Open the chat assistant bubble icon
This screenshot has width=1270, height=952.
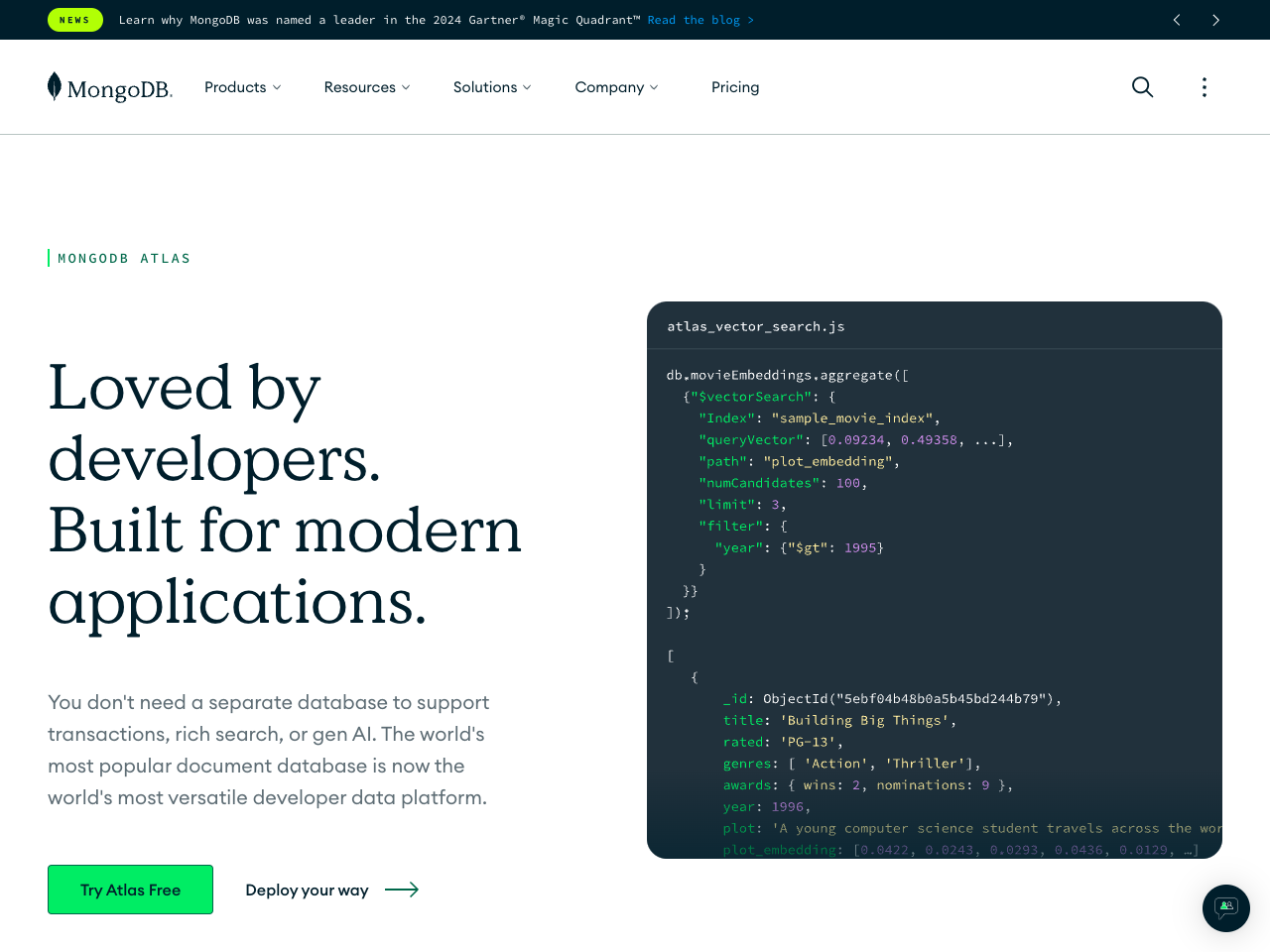click(x=1226, y=908)
